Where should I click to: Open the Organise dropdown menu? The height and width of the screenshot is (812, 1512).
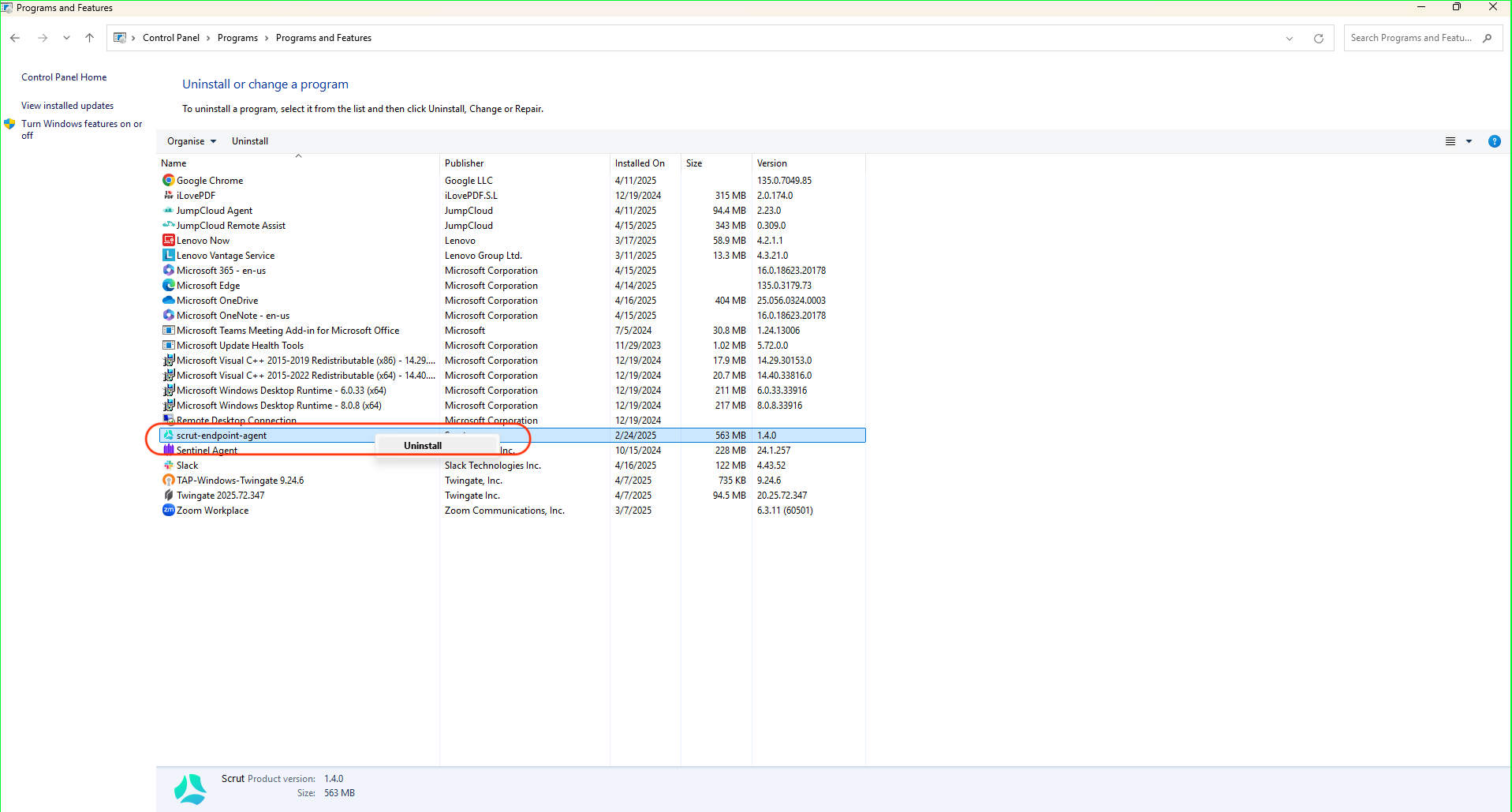tap(192, 141)
